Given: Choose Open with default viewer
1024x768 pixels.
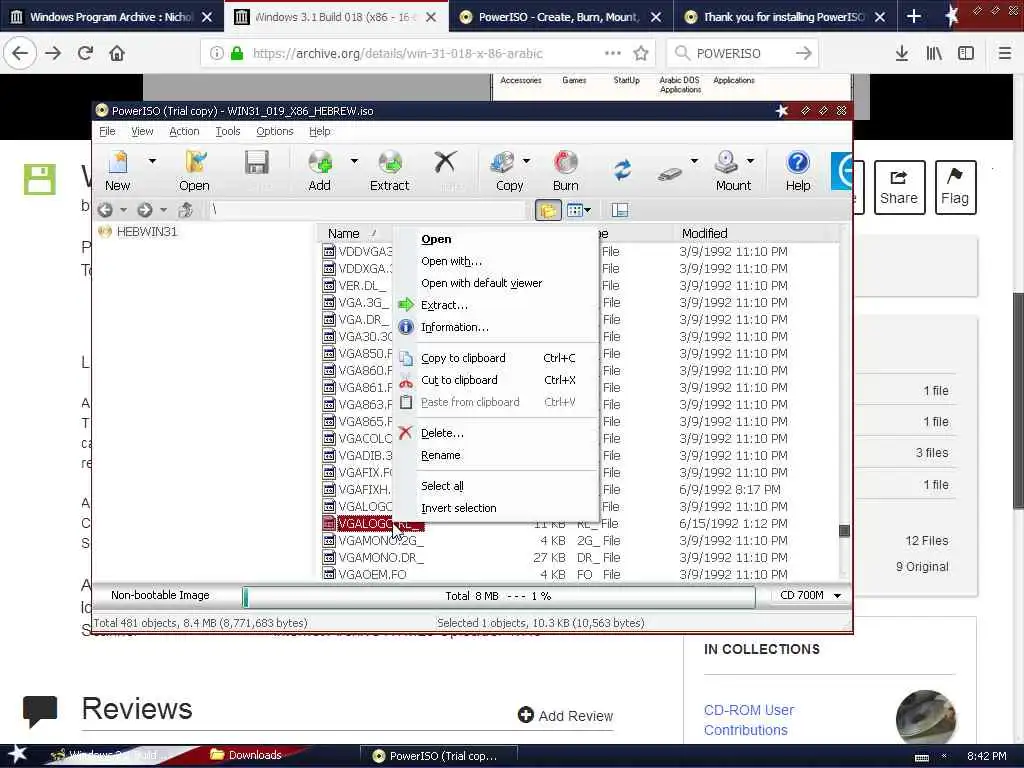Looking at the screenshot, I should (x=498, y=283).
